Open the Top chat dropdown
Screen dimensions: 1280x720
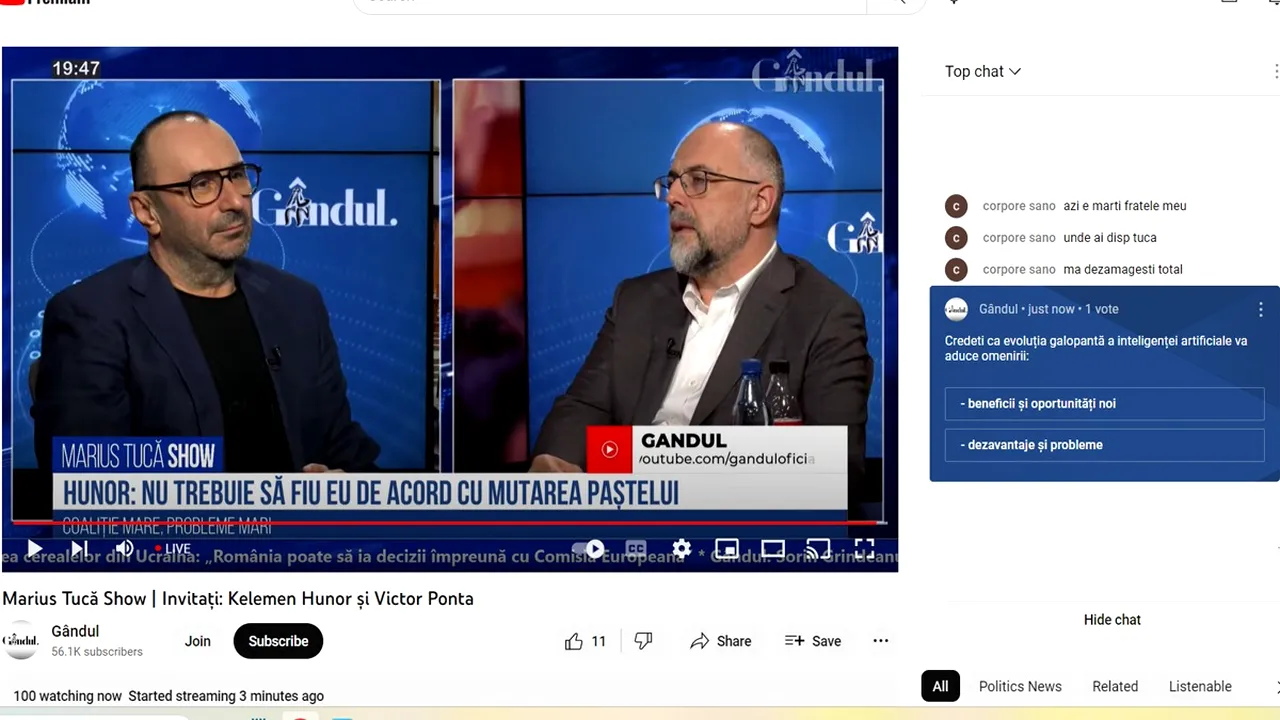[982, 71]
